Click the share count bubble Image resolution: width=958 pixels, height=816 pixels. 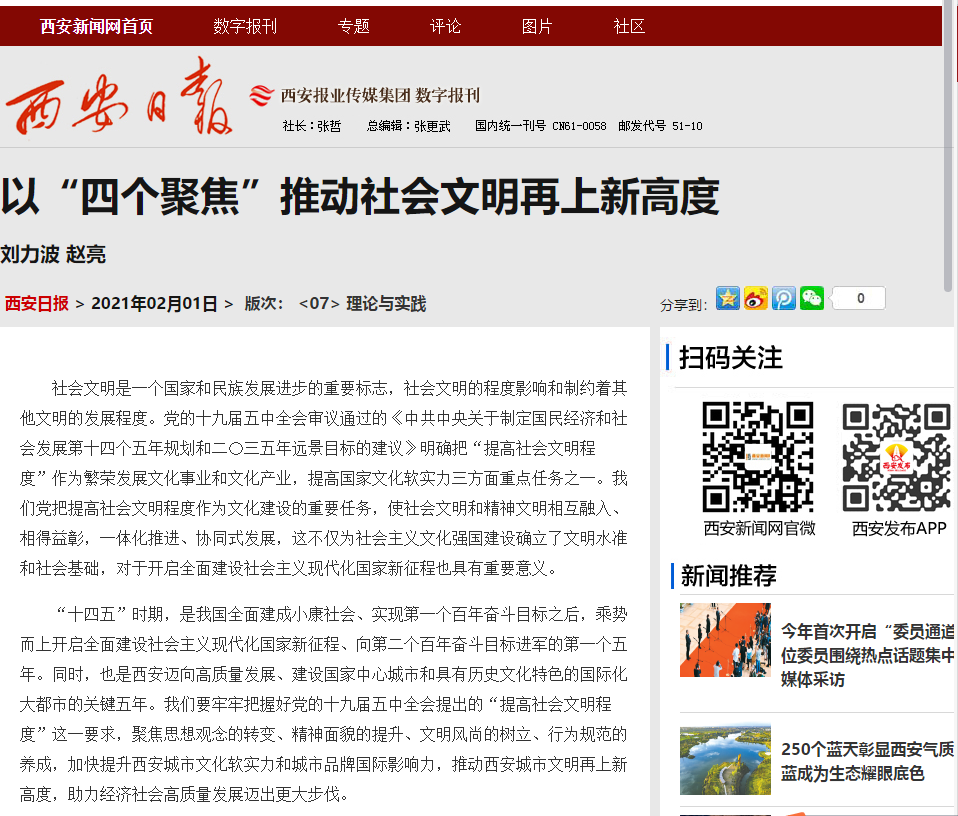coord(859,298)
